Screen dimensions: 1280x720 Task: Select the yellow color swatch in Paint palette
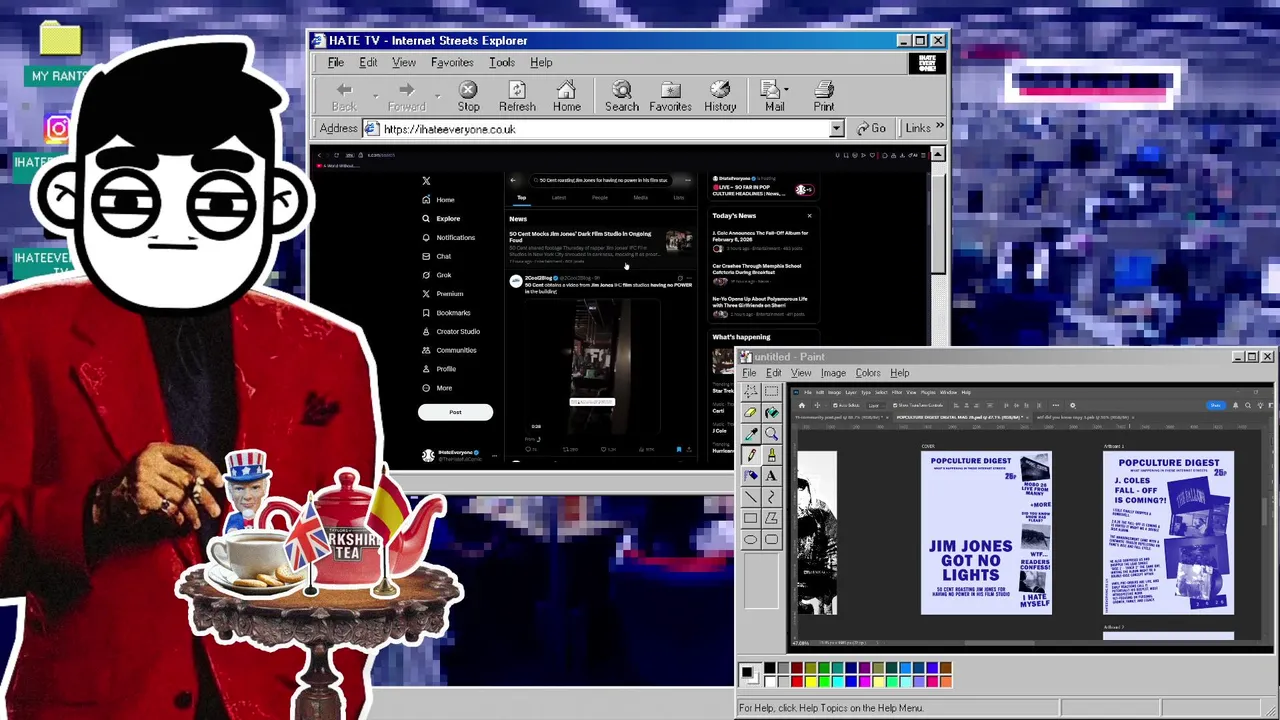pyautogui.click(x=811, y=681)
